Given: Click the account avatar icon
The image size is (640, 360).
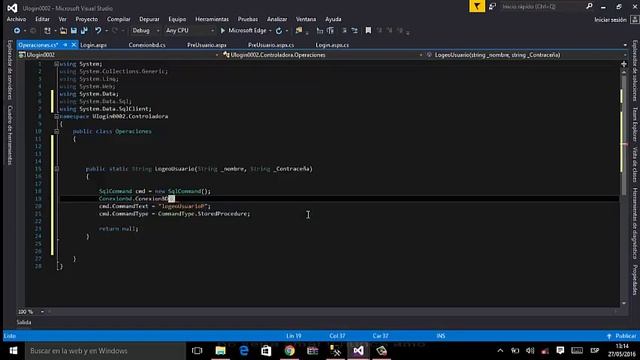Looking at the screenshot, I should point(635,20).
